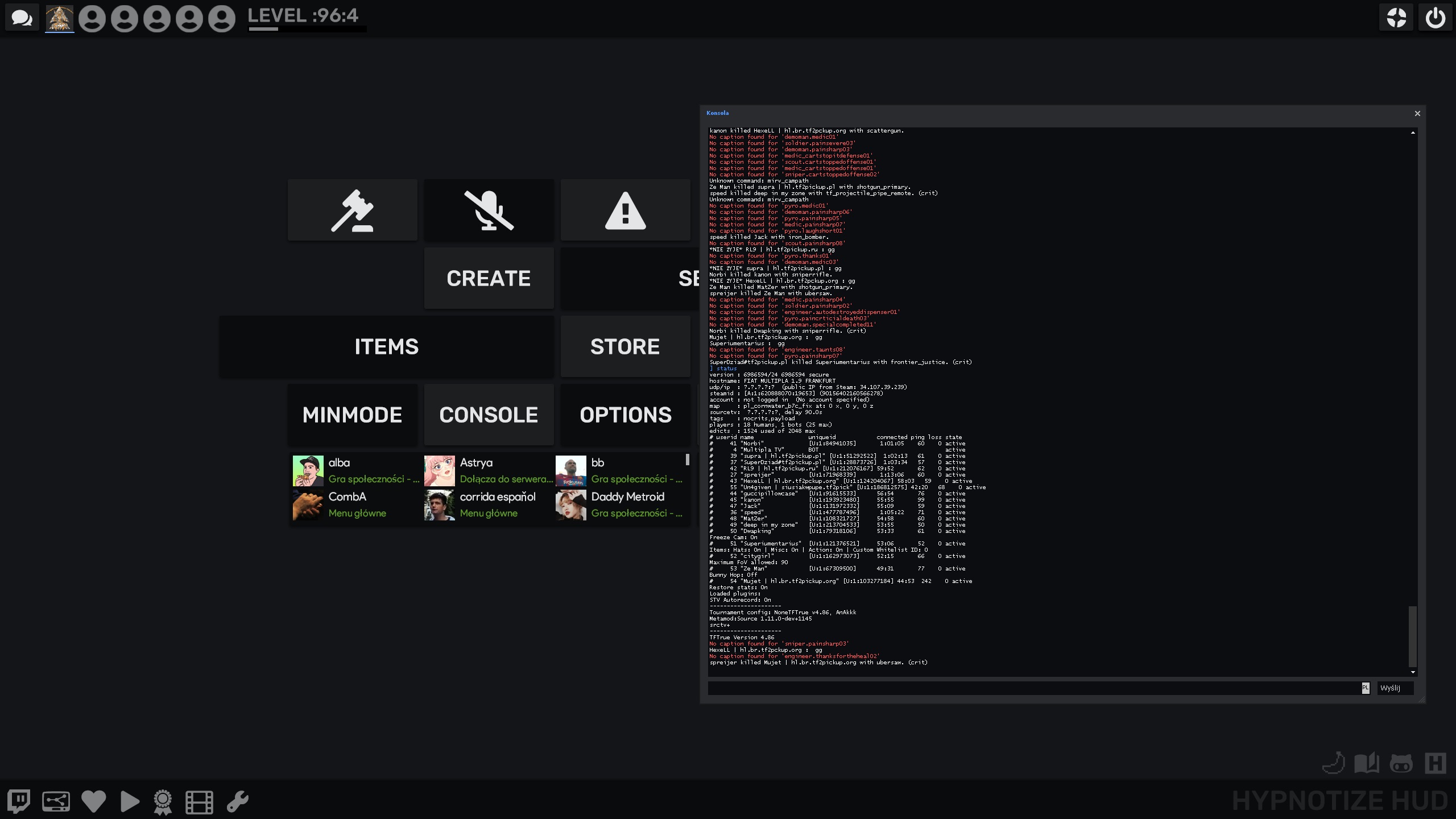This screenshot has width=1456, height=819.
Task: Click the award ribbon icon in bottom bar
Action: click(163, 802)
